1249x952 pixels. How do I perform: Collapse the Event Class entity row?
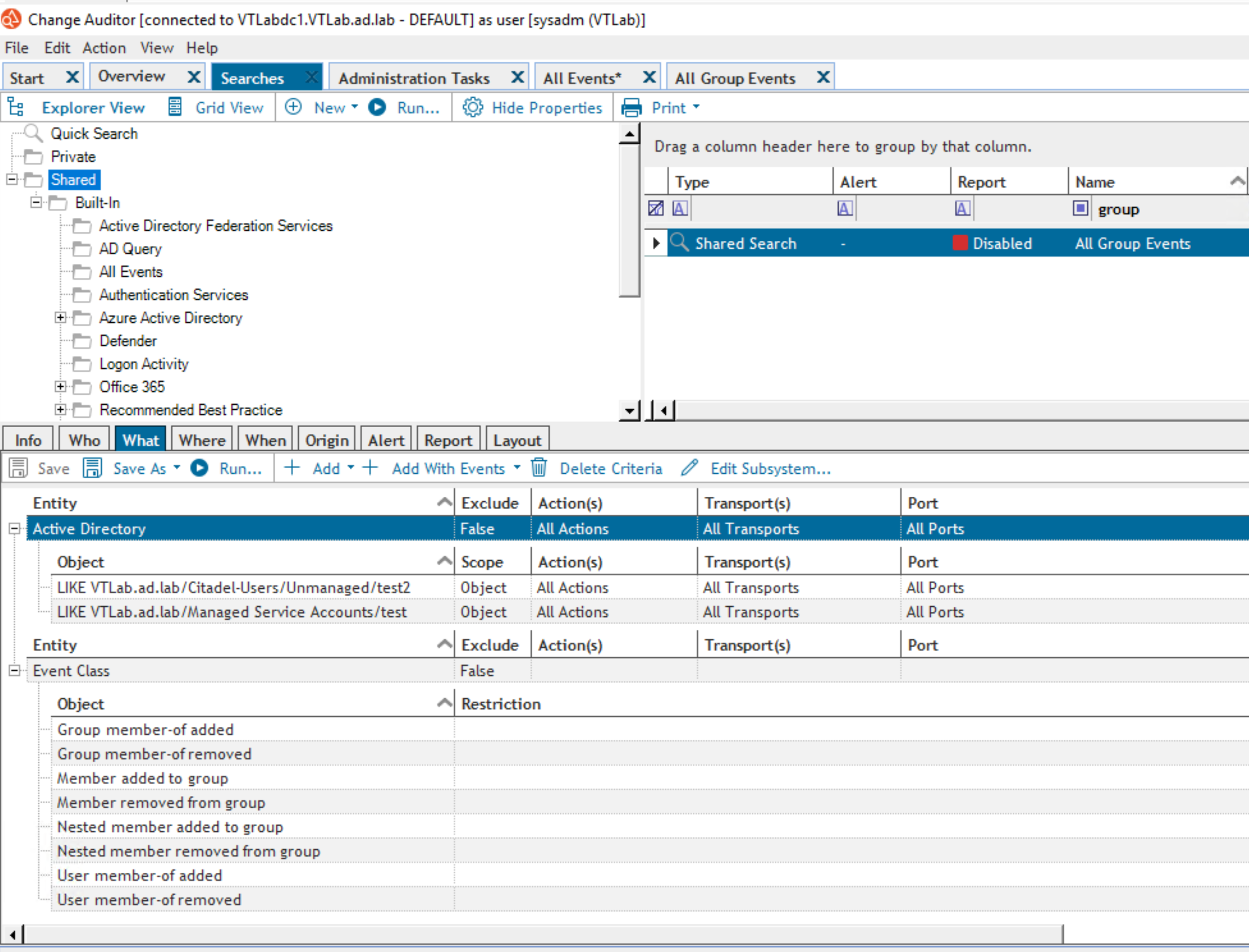(x=15, y=670)
